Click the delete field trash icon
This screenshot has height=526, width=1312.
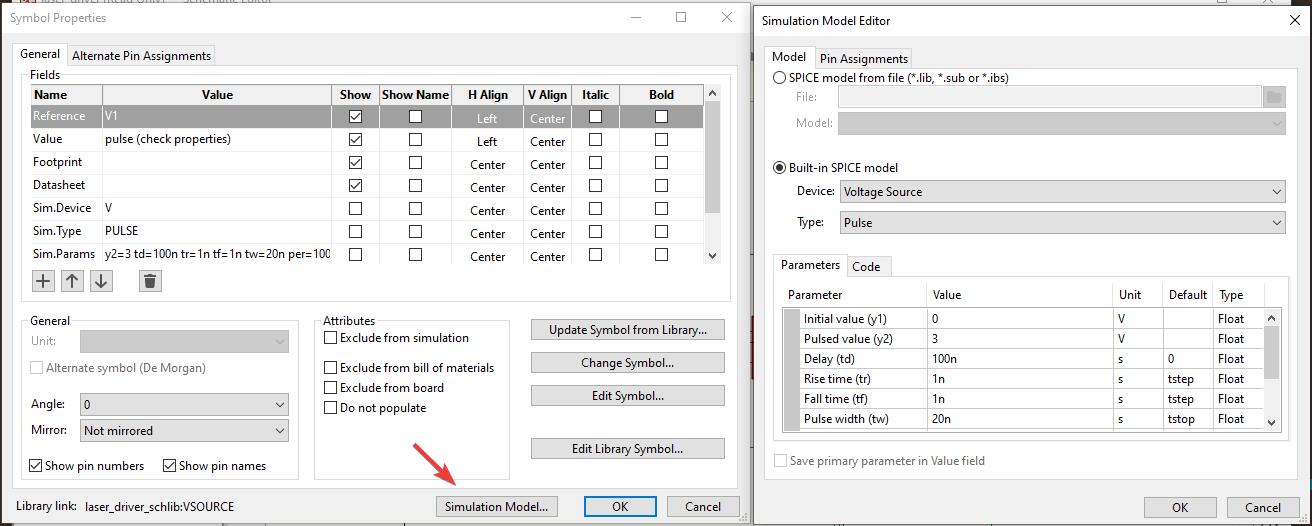150,281
